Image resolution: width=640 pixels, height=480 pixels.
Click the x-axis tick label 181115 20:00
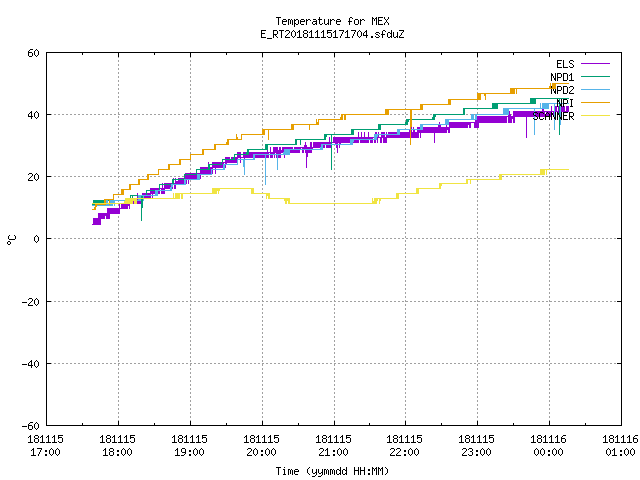point(261,446)
